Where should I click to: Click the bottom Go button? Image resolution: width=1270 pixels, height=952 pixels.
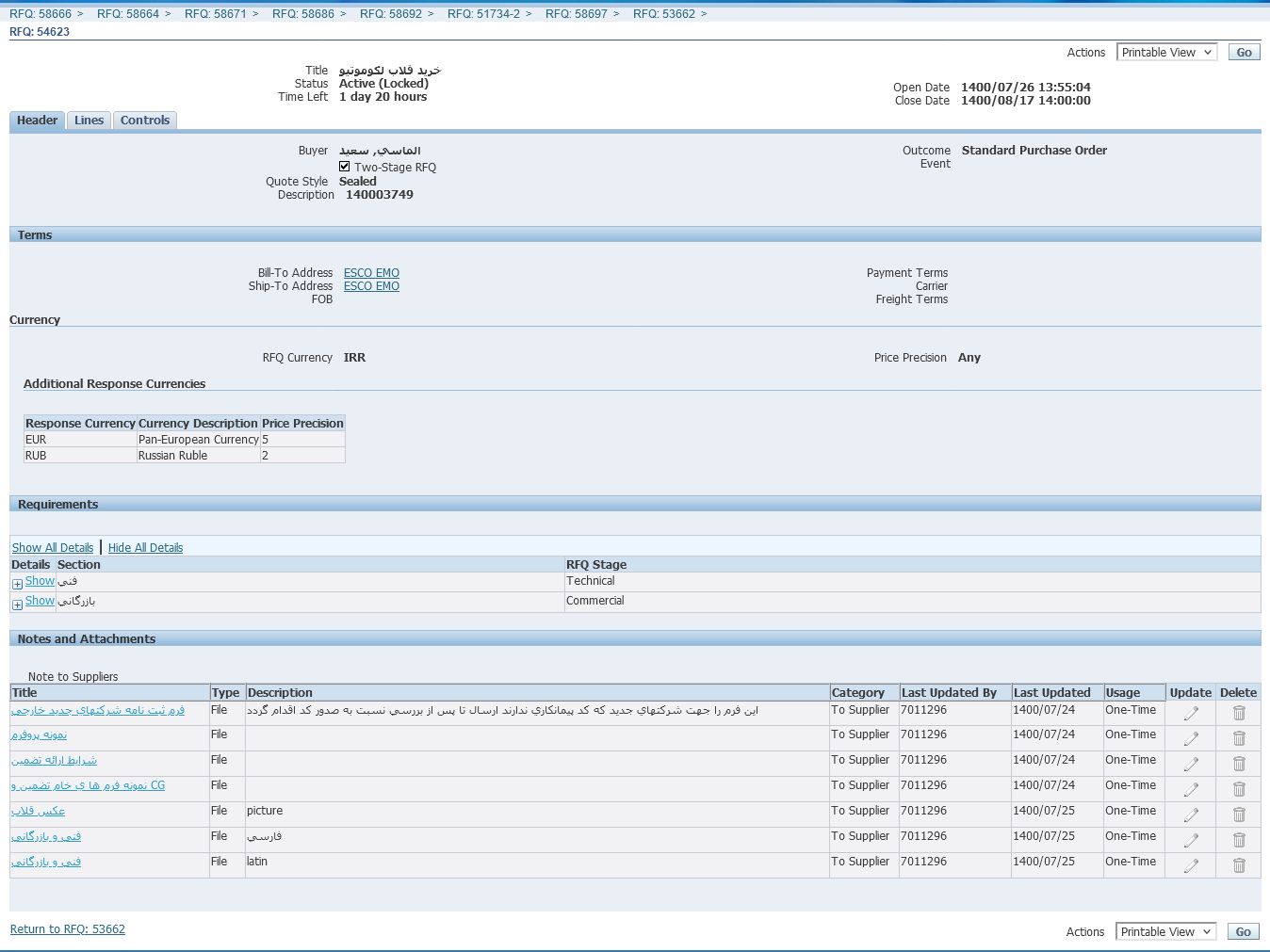1243,932
